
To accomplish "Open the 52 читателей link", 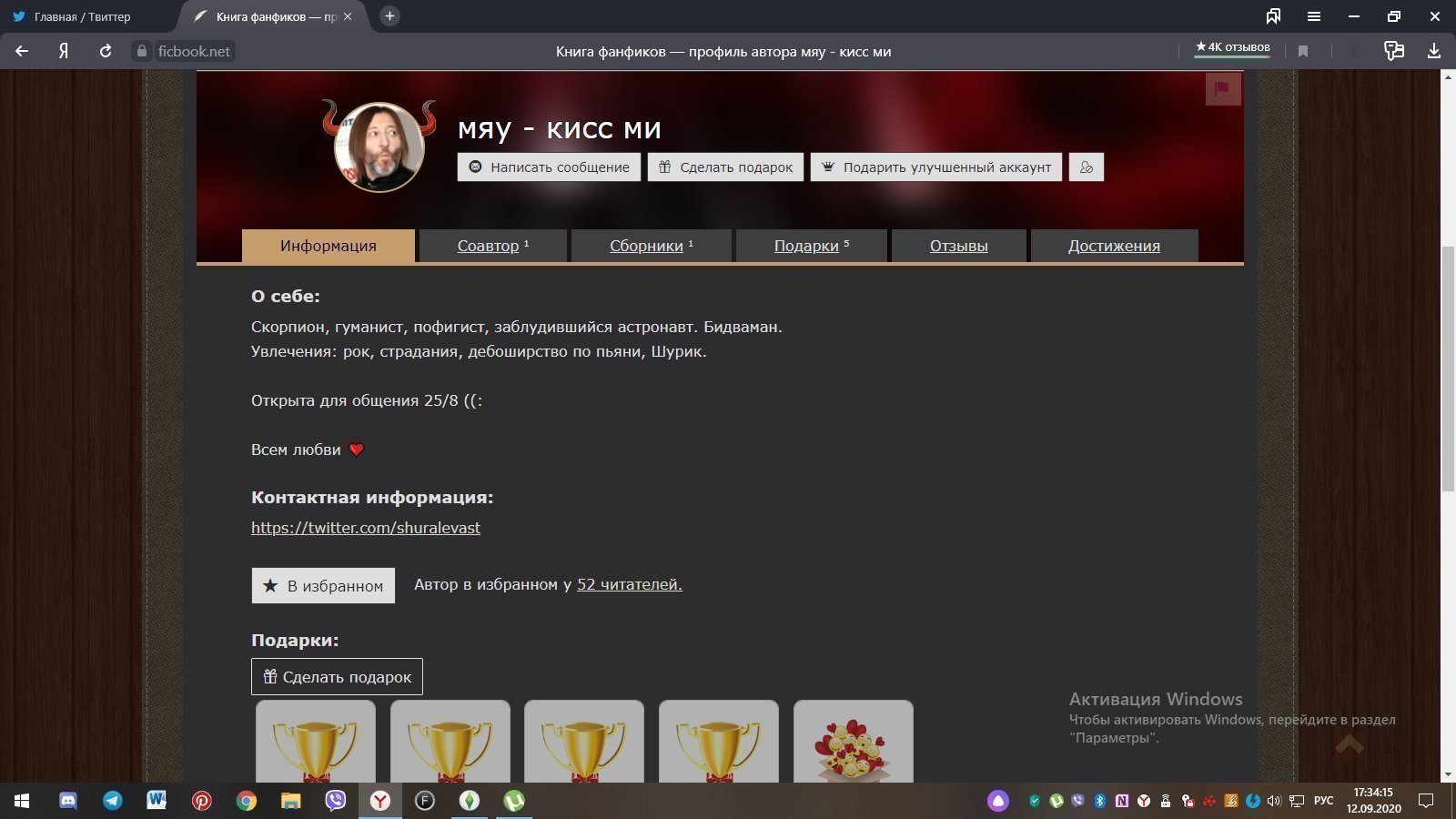I will (x=628, y=584).
